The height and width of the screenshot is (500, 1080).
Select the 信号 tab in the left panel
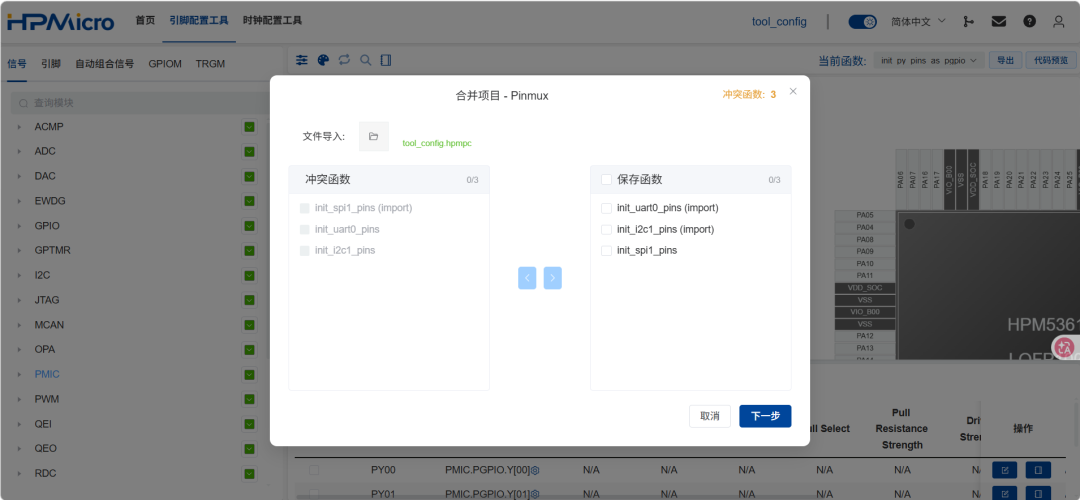[17, 64]
